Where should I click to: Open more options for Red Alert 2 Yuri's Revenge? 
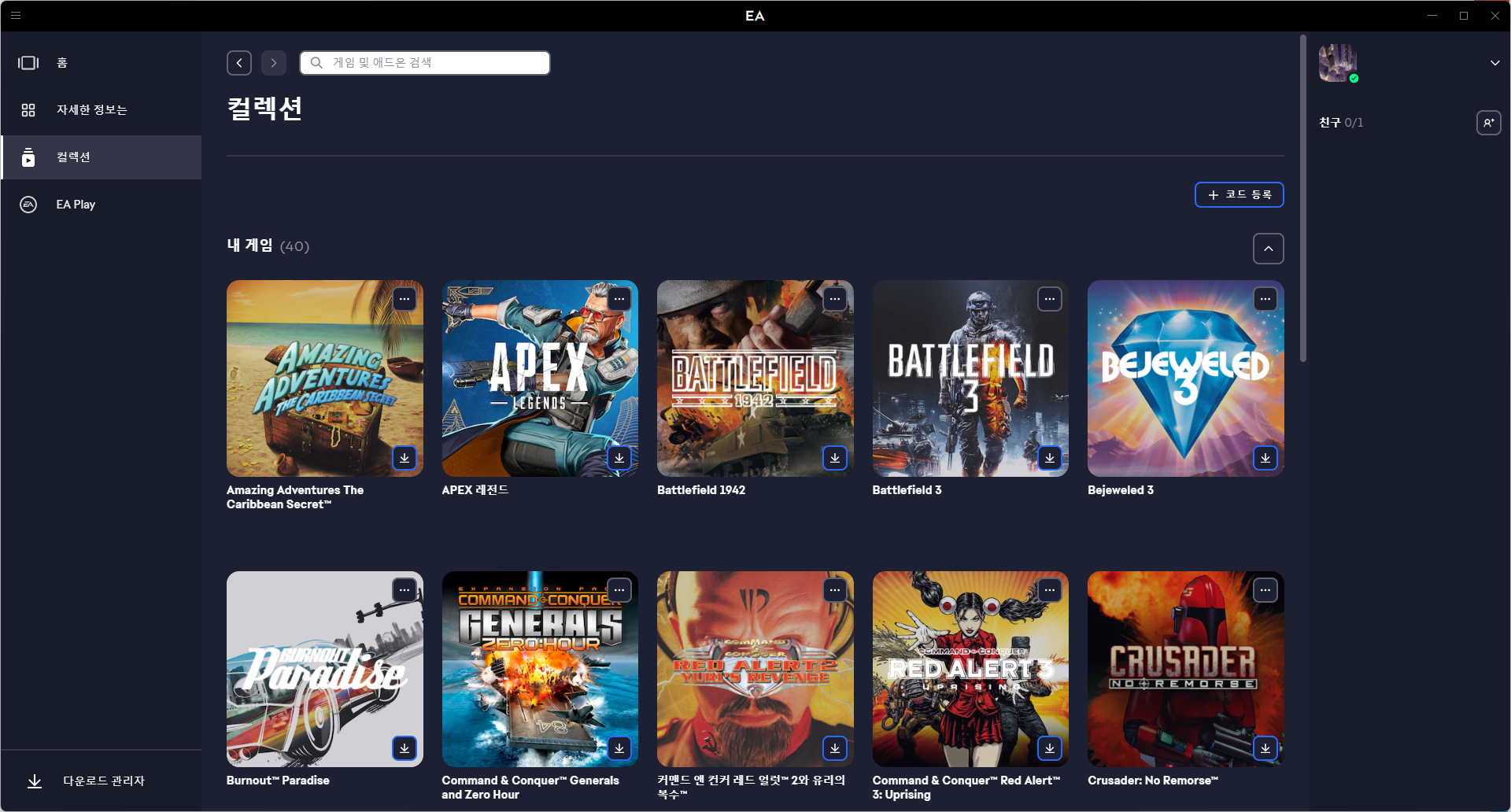pos(835,590)
